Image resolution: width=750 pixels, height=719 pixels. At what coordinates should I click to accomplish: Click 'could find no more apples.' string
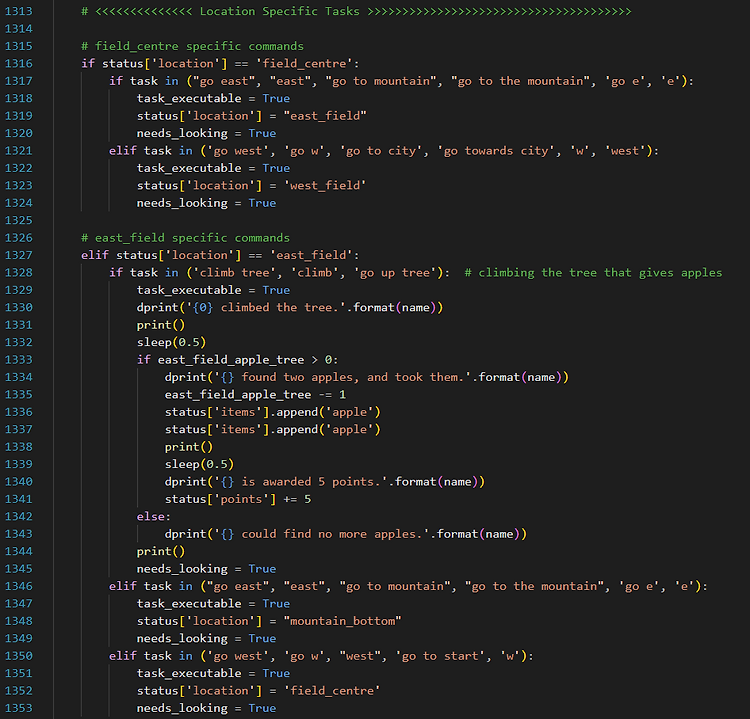click(x=321, y=534)
